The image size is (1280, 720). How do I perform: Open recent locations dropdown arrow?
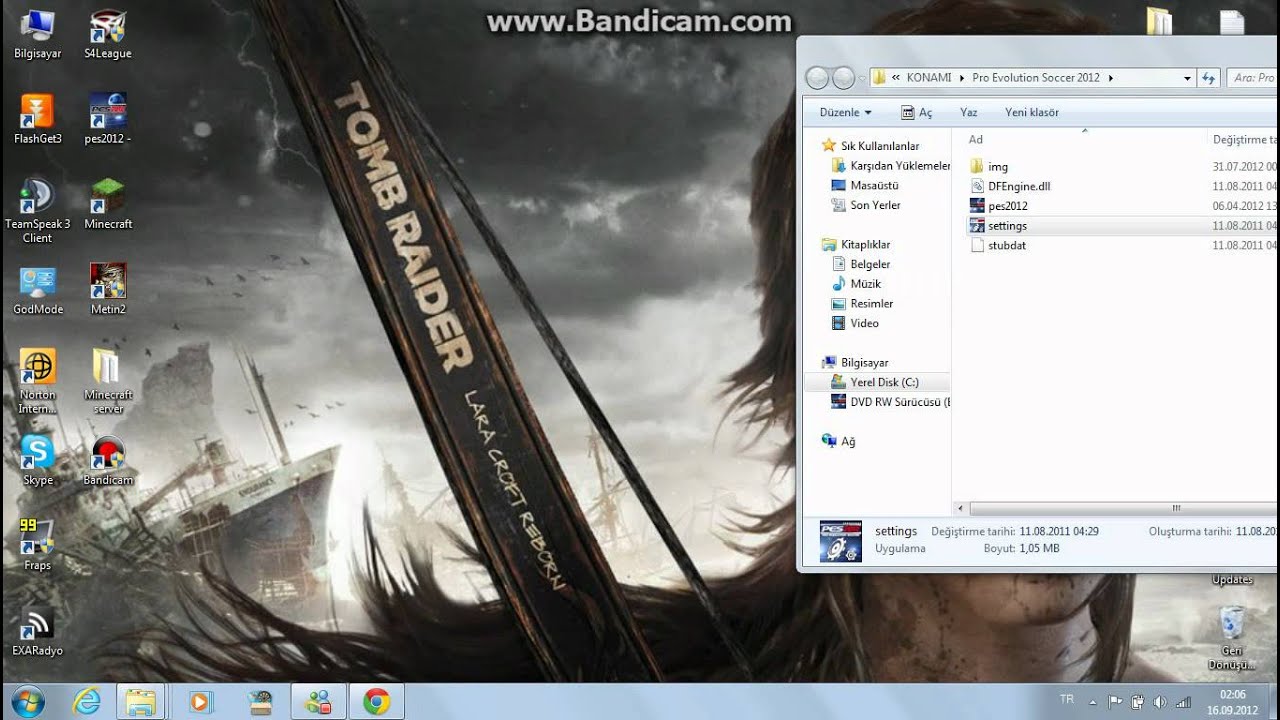[861, 78]
